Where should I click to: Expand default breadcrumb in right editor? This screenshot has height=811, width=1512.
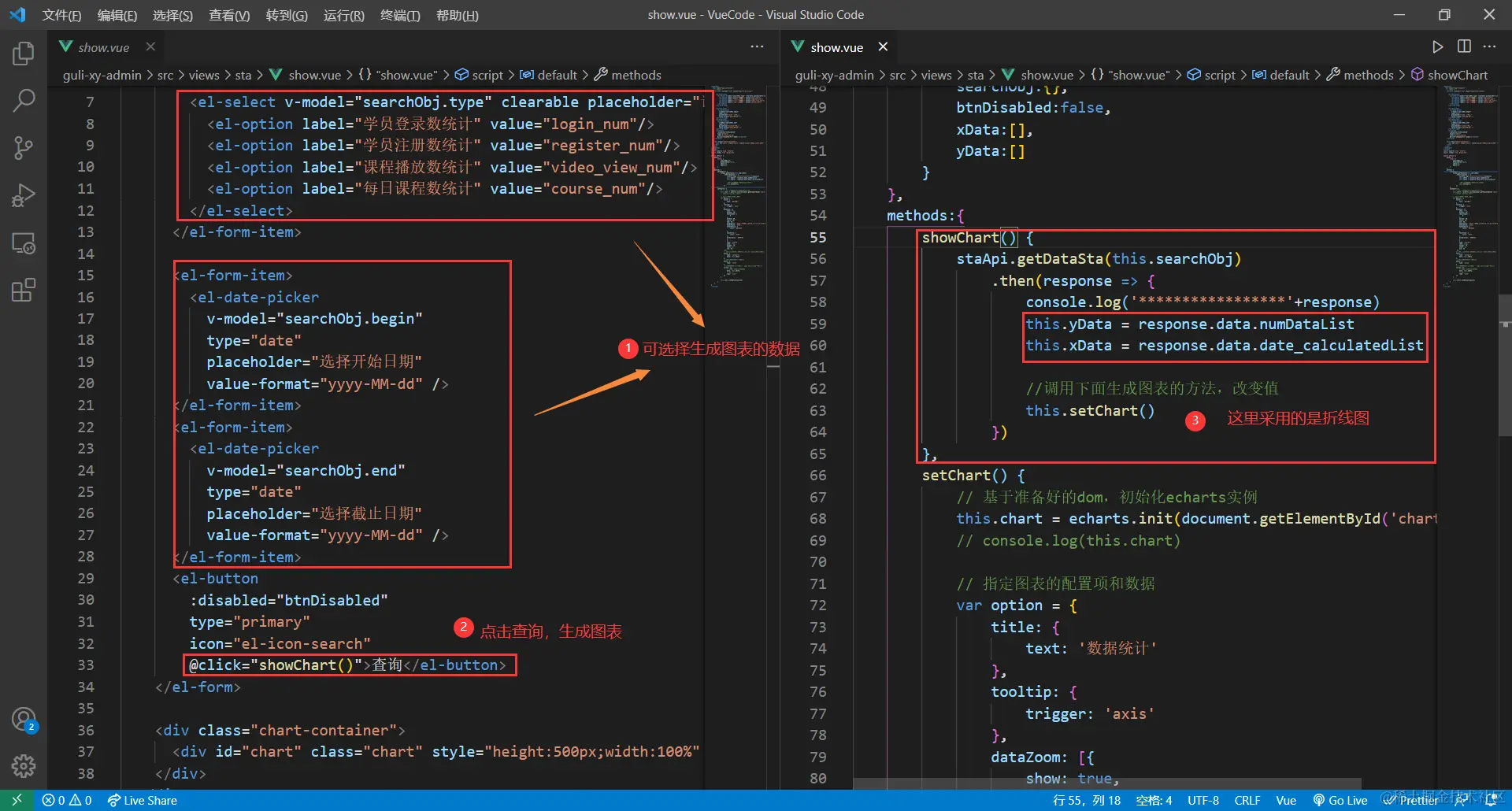point(1280,75)
